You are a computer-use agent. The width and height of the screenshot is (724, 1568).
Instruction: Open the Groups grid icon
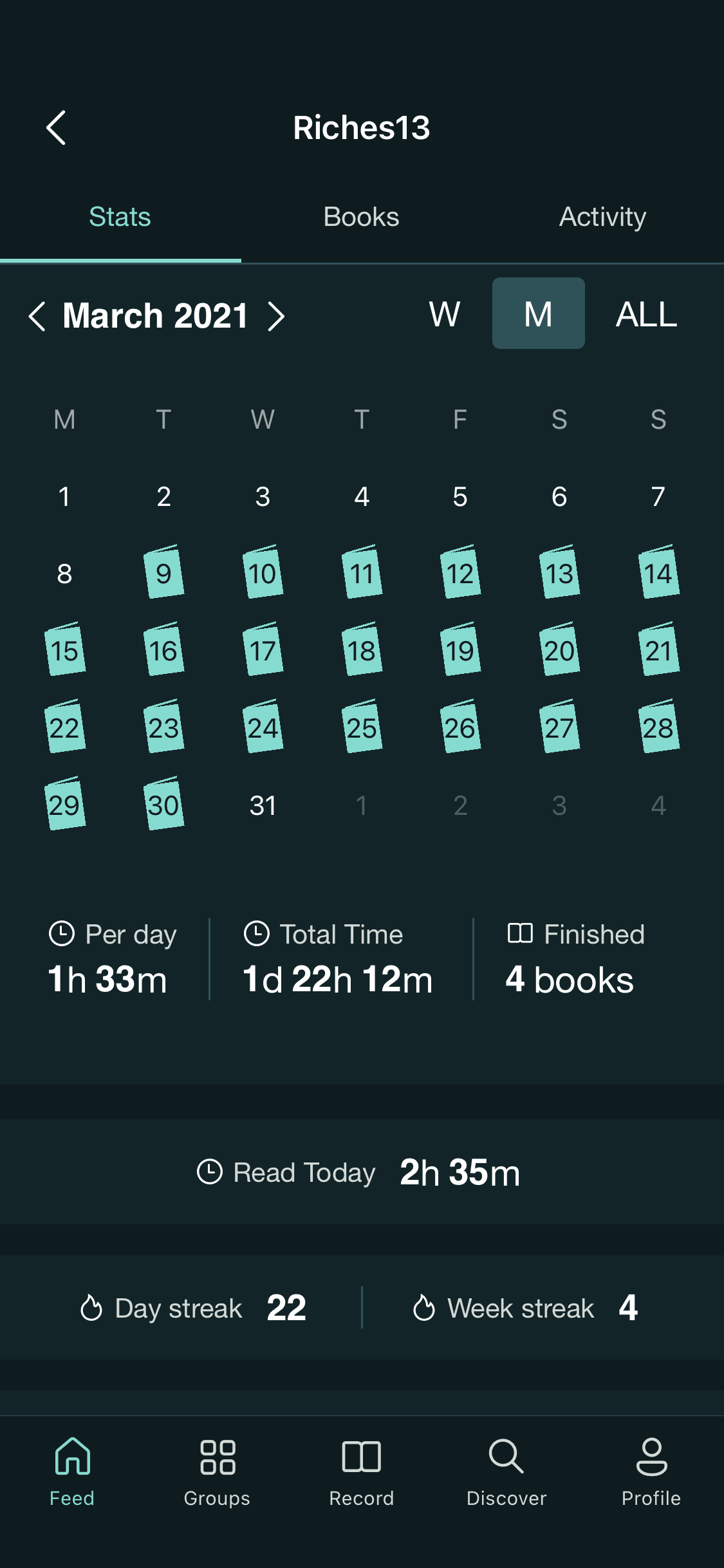pos(217,1457)
